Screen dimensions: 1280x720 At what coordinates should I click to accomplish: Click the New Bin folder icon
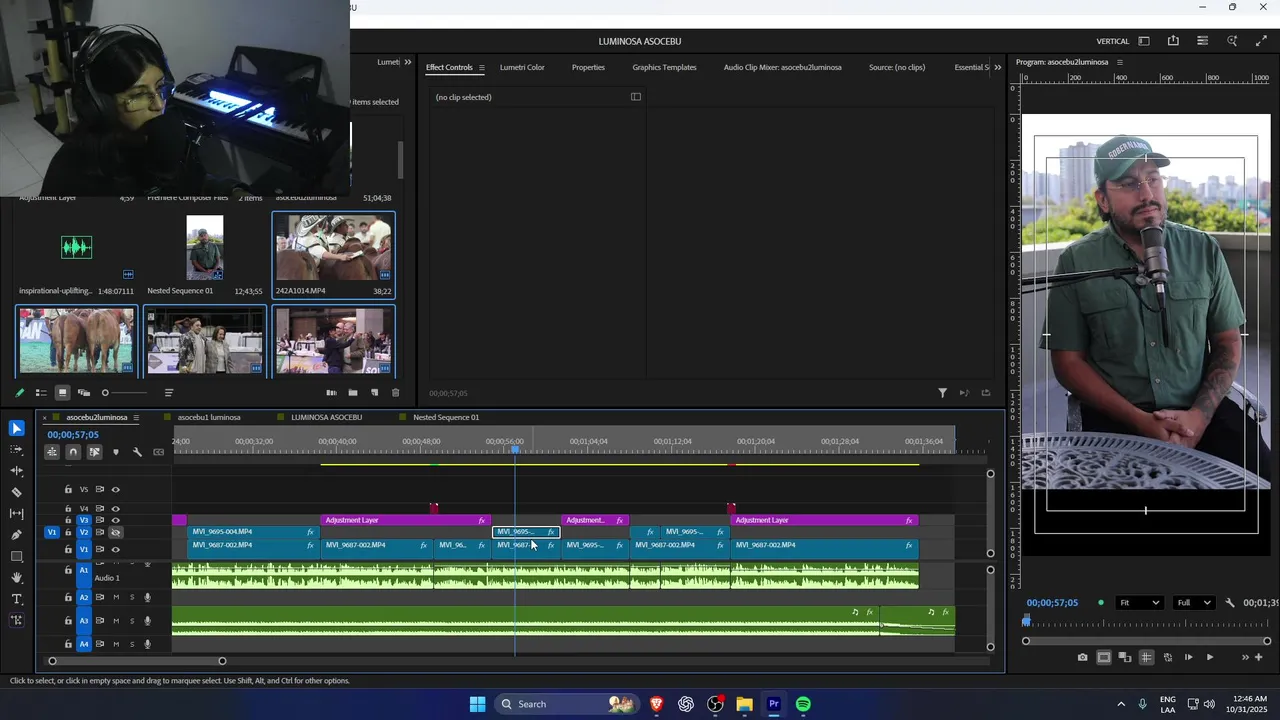[x=352, y=393]
